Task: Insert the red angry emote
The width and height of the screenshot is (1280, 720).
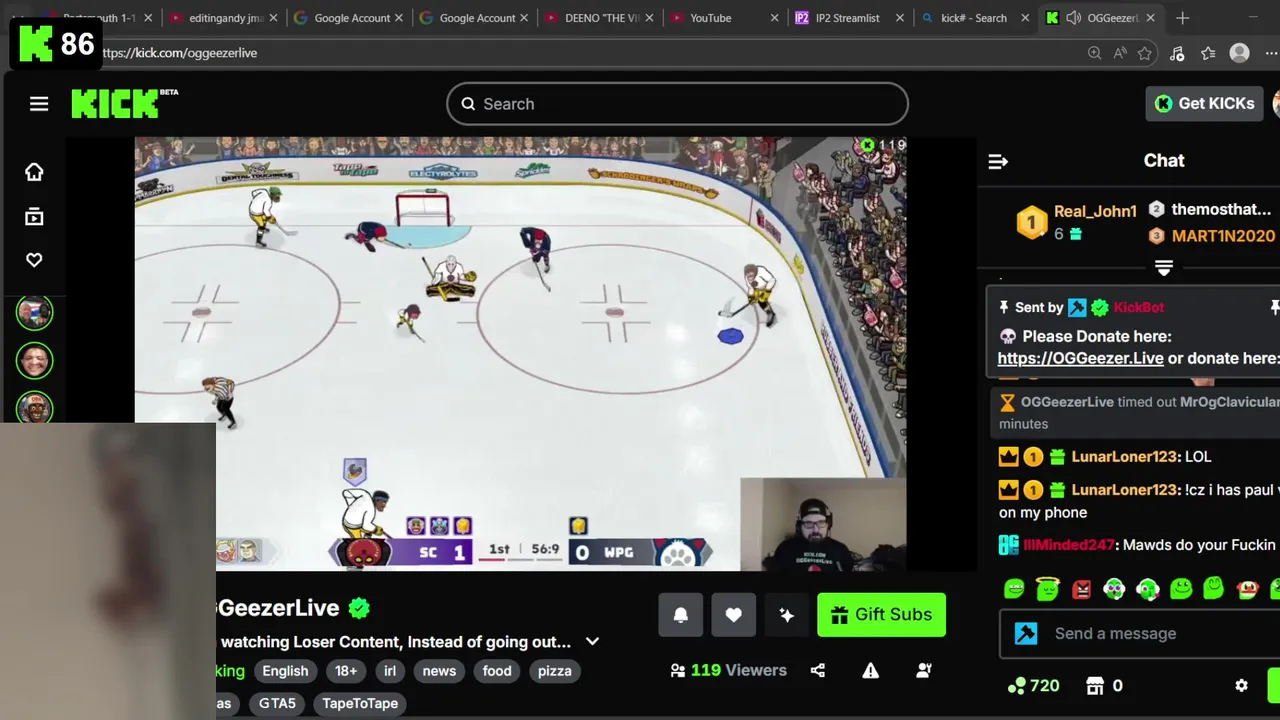Action: point(1081,589)
